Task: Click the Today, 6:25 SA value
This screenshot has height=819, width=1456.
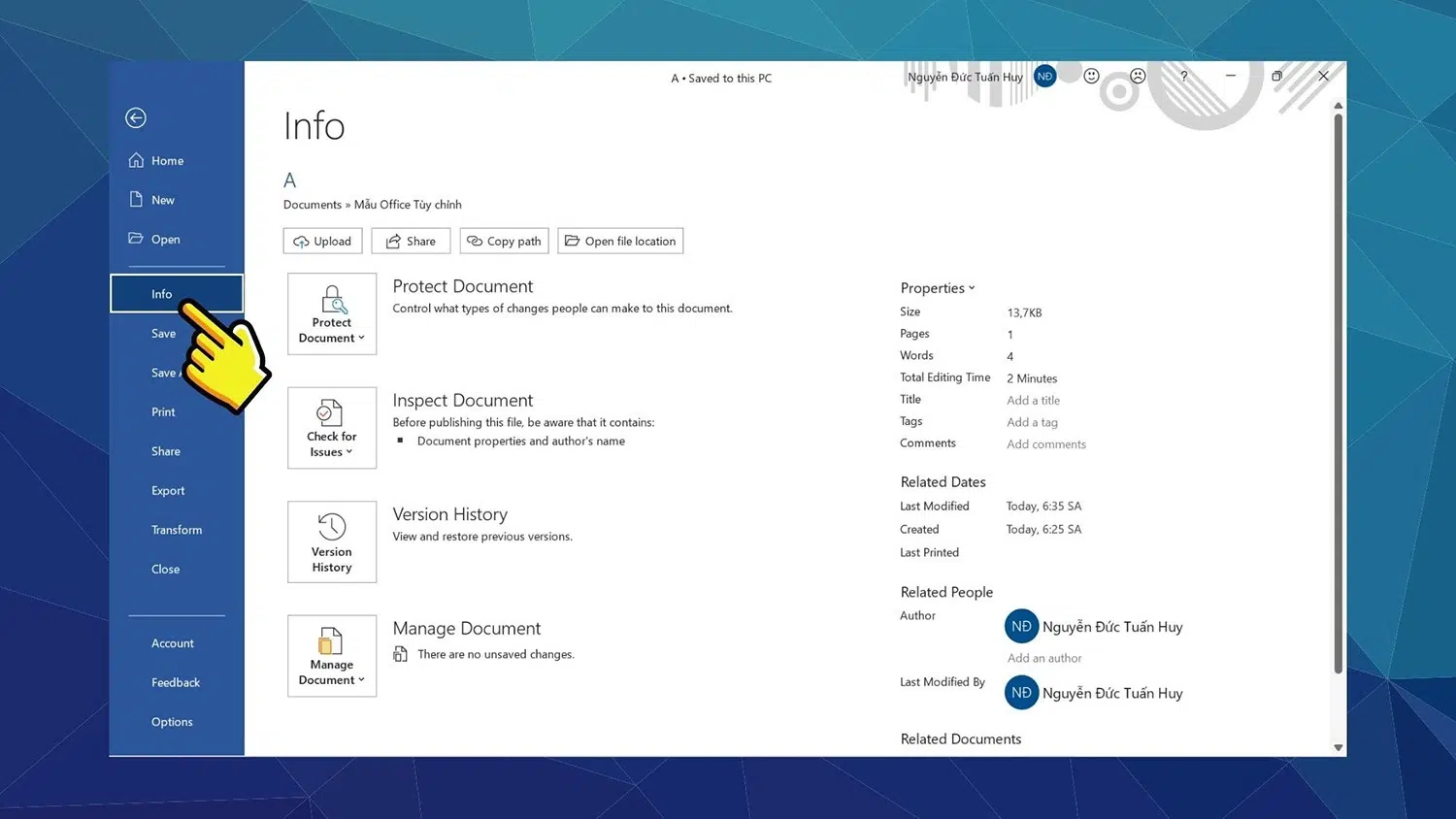Action: coord(1043,530)
